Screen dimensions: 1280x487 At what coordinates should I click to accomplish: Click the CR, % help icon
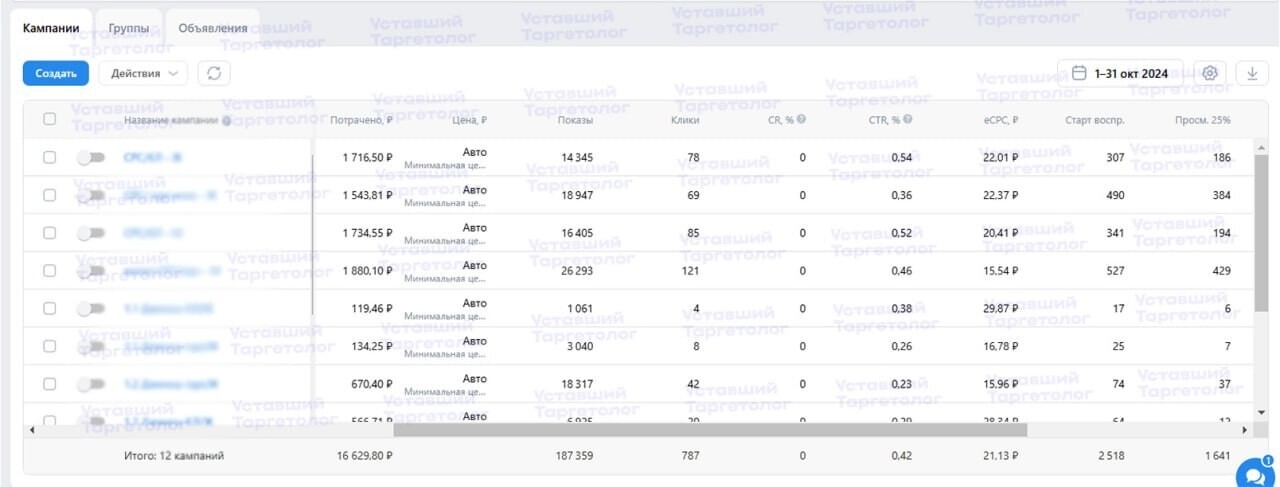point(801,120)
